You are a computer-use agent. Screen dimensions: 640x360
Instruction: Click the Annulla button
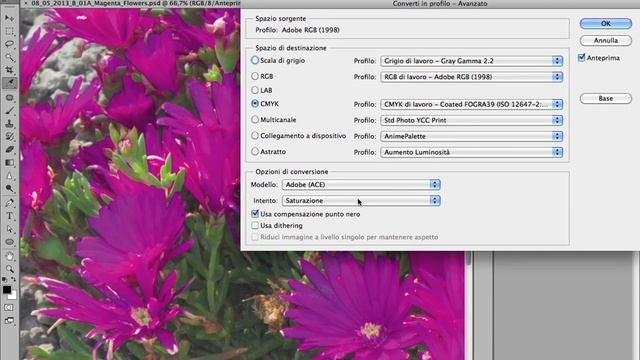606,40
